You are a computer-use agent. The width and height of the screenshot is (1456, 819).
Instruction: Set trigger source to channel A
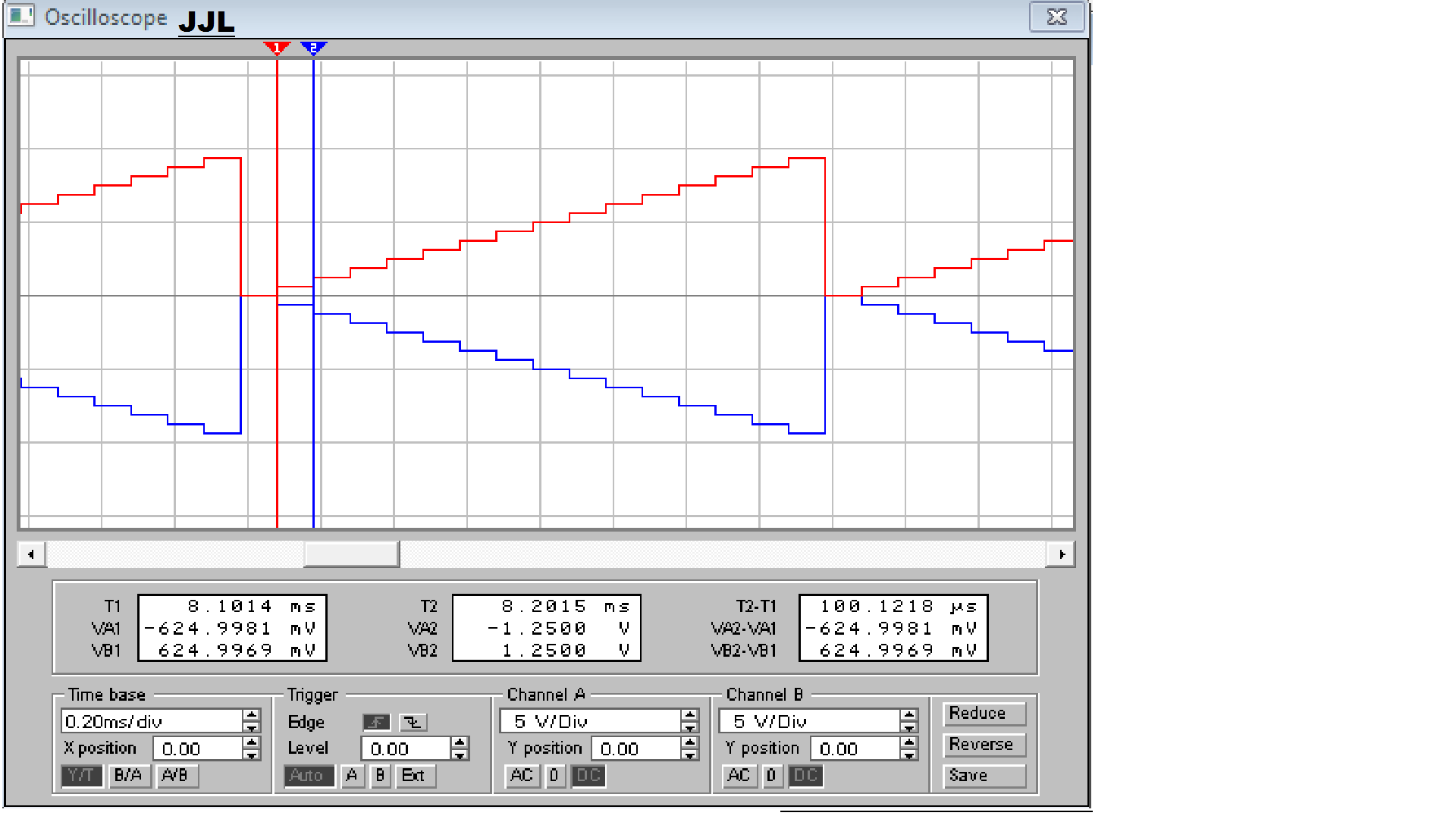point(353,776)
